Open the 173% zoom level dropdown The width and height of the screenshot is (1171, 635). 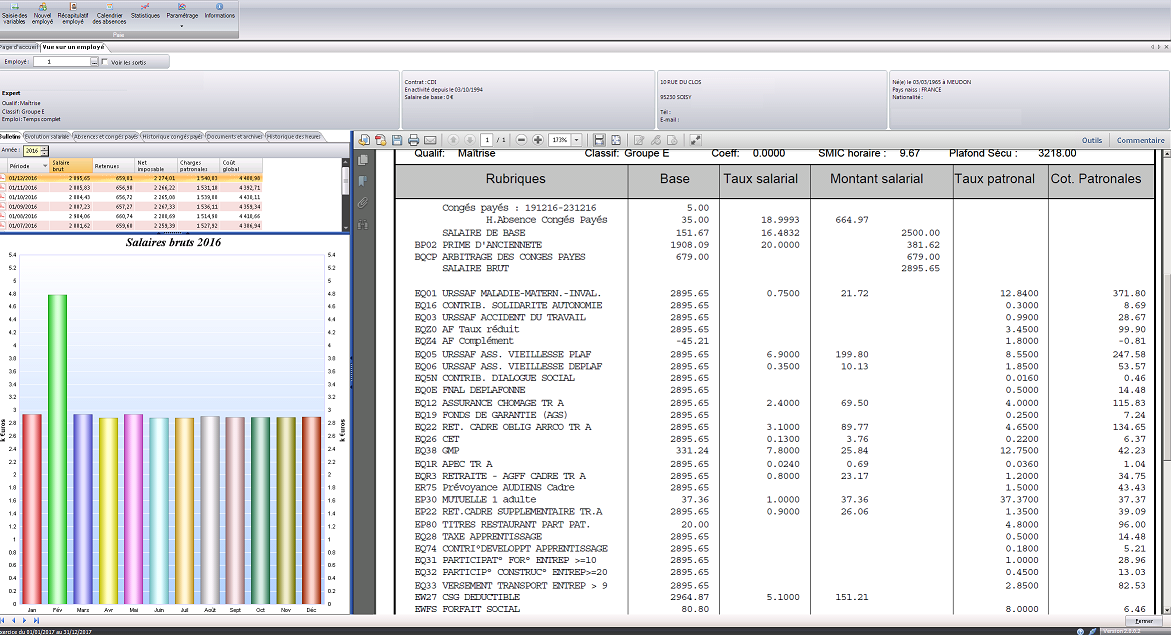pos(577,140)
